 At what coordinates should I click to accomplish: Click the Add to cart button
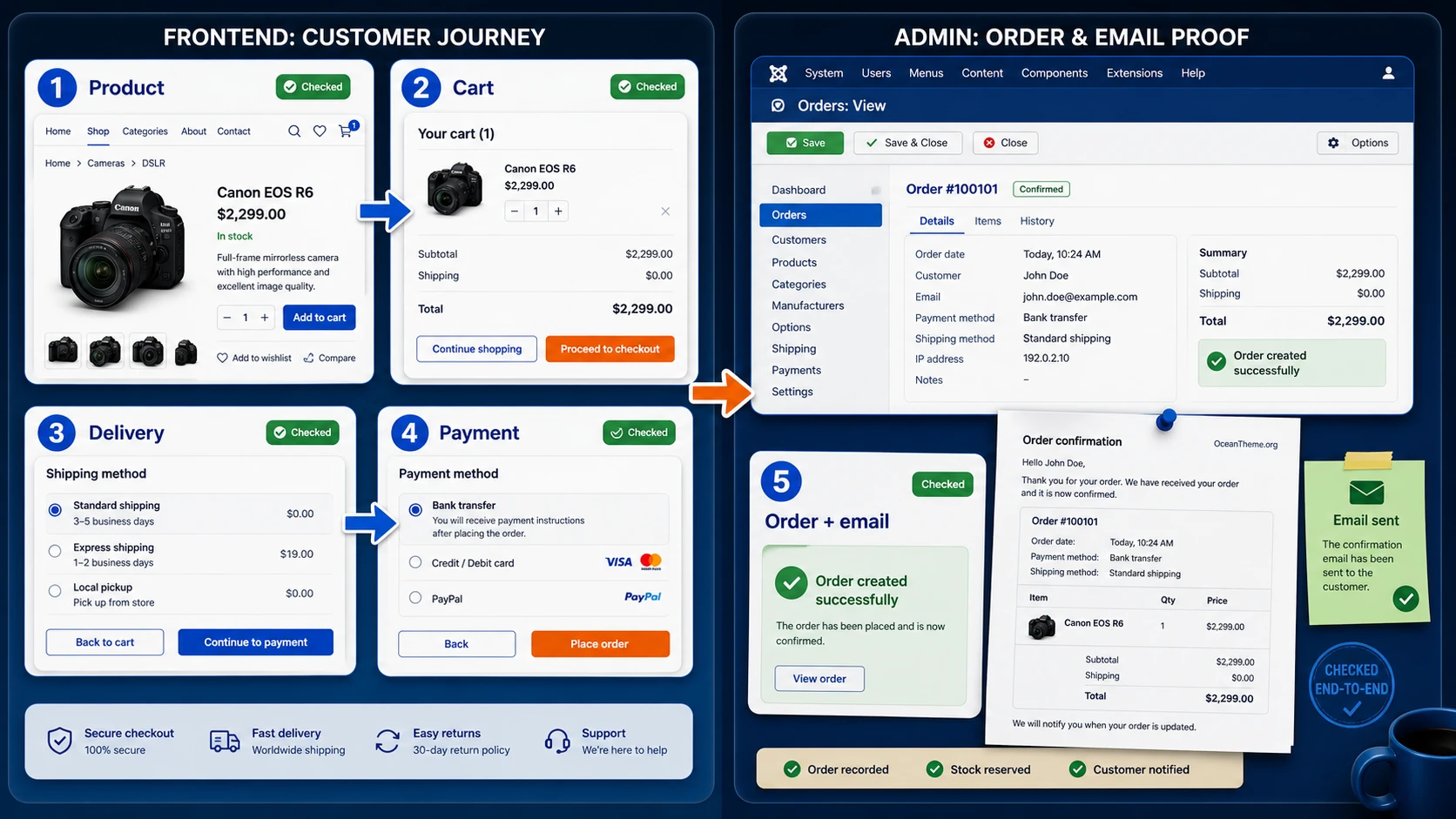tap(320, 318)
